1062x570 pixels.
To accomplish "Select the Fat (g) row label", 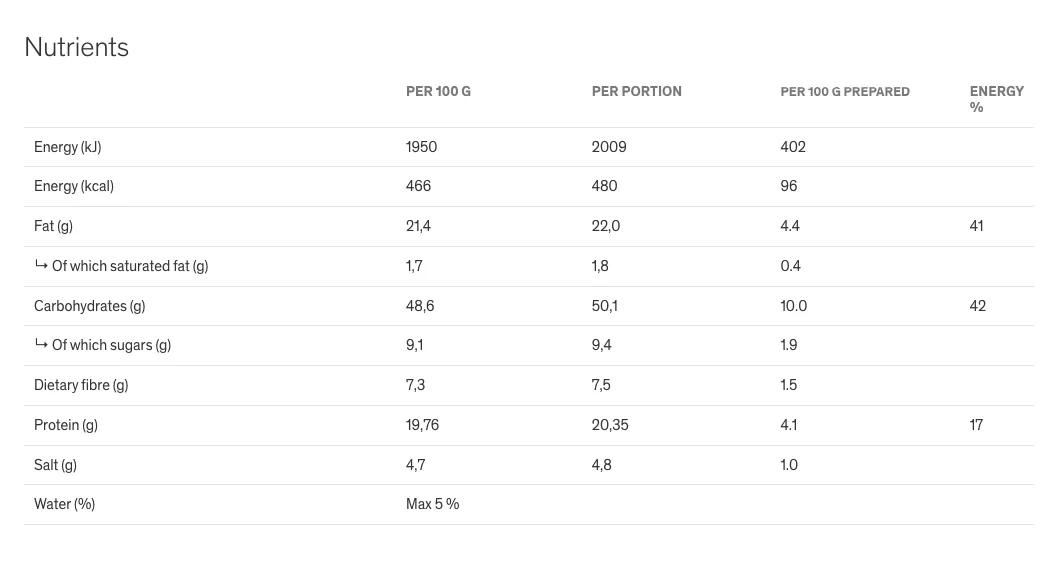I will tap(54, 226).
